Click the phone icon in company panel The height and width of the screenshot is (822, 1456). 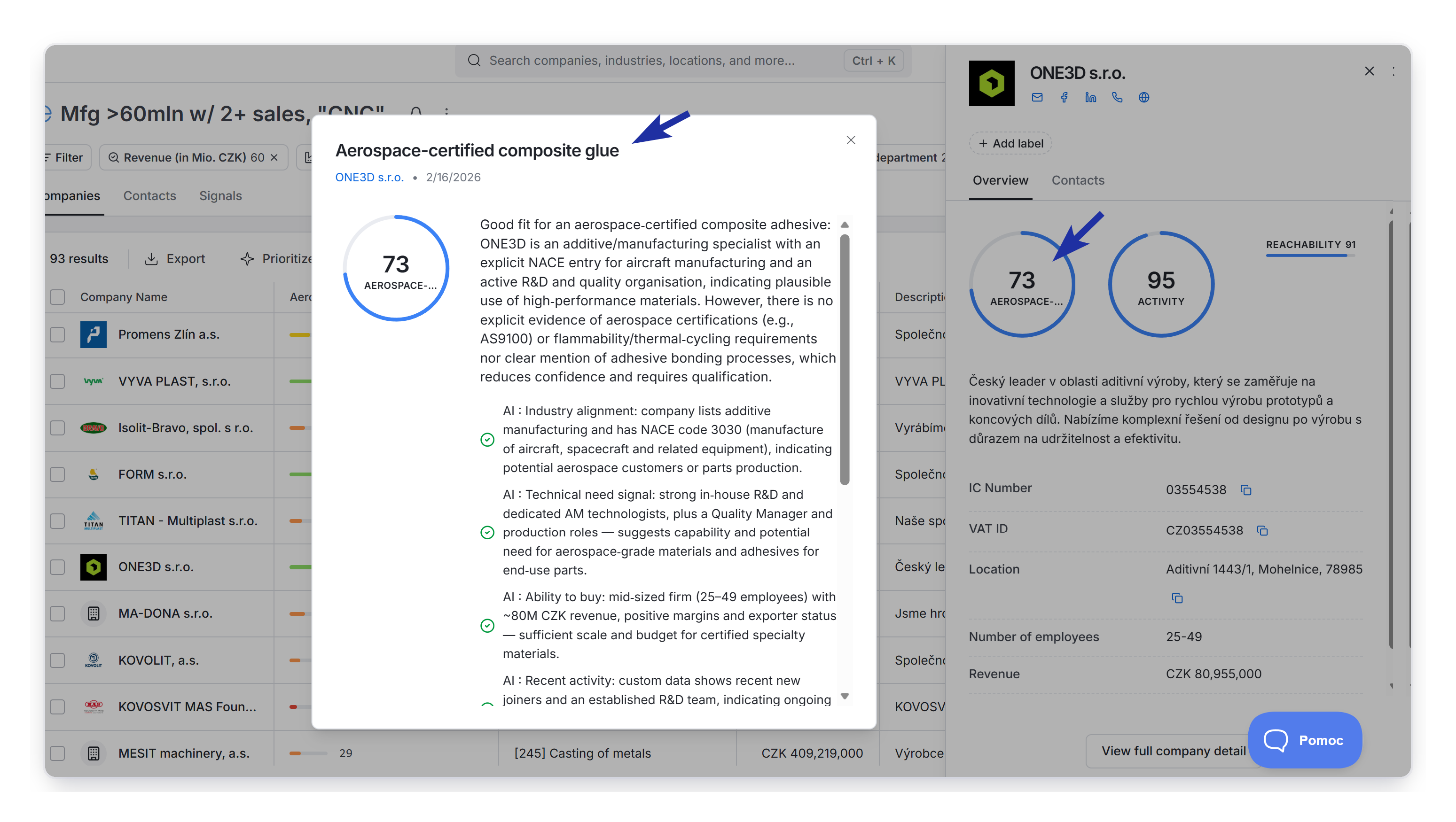1117,97
